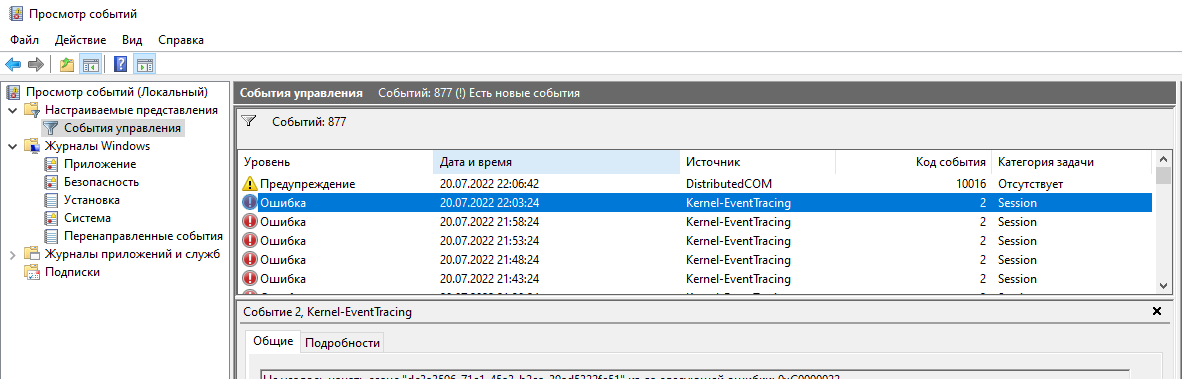1182x379 pixels.
Task: Switch to the Общие tab
Action: coord(273,341)
